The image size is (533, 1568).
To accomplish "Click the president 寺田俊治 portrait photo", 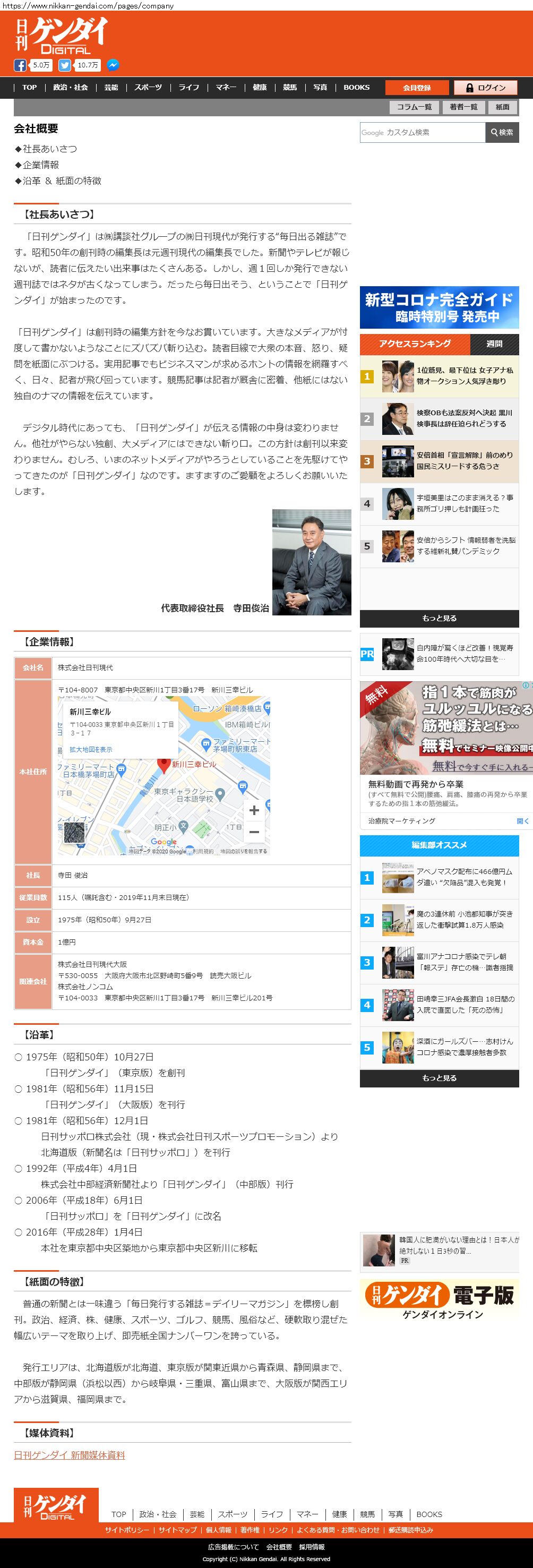I will coord(312,562).
